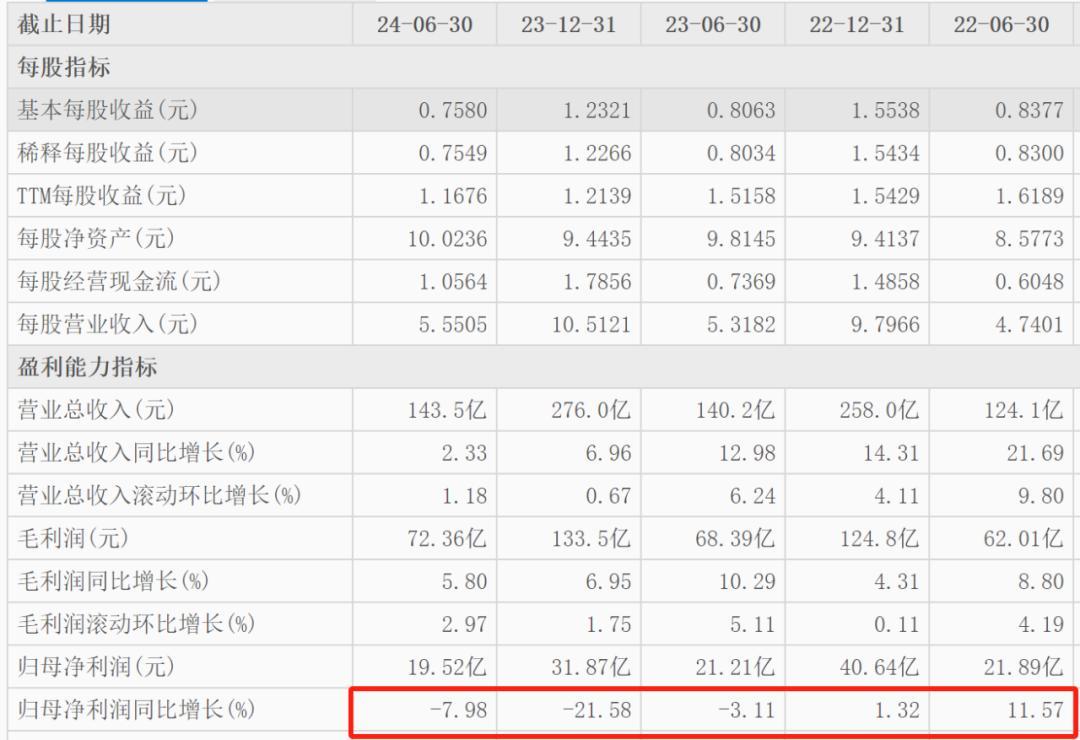Click the 归母净利润(元) row label
Screen dimensions: 1080x740
[x=96, y=666]
